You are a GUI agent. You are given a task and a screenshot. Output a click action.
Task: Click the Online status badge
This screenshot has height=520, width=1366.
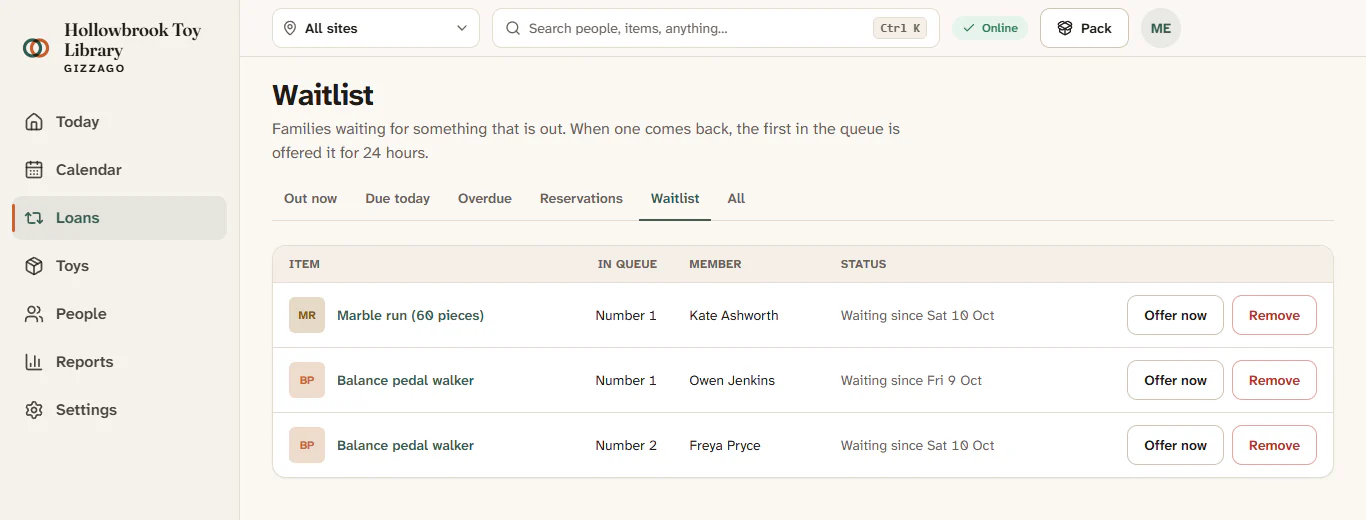[990, 28]
